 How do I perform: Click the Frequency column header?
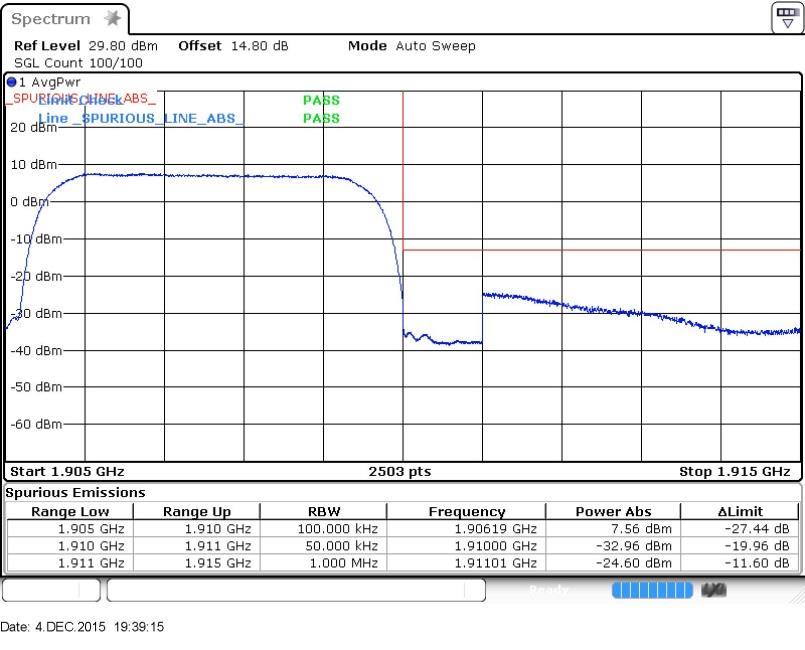467,511
